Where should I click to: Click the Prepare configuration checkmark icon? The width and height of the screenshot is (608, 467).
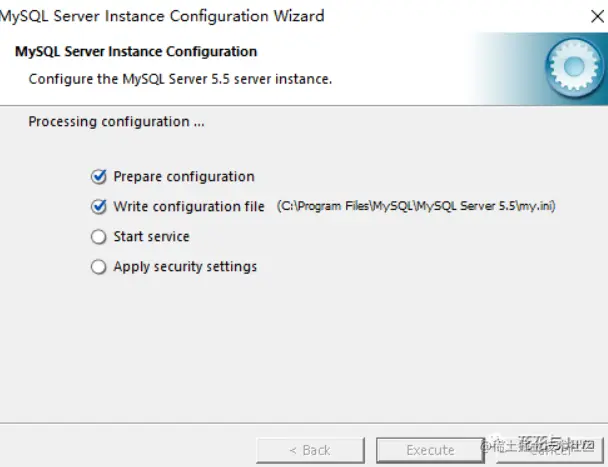98,177
